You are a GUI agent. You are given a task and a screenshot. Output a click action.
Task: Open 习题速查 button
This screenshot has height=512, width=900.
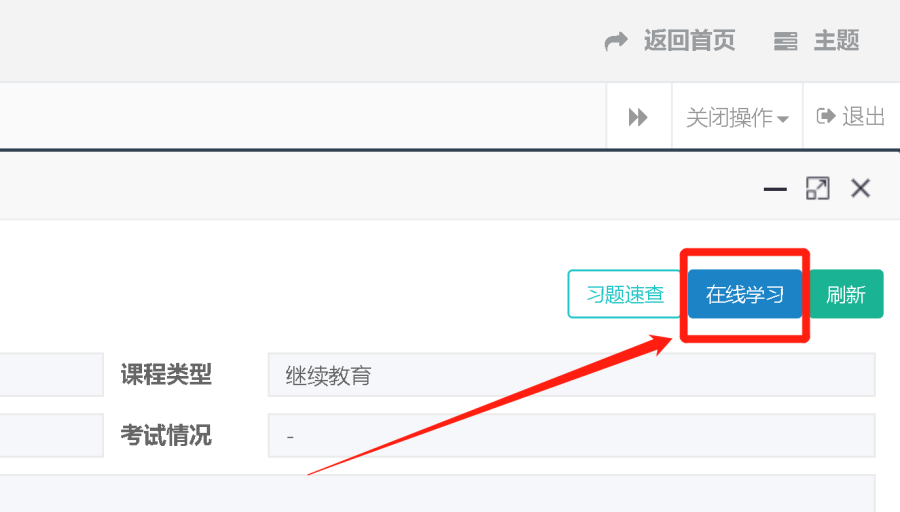(624, 294)
